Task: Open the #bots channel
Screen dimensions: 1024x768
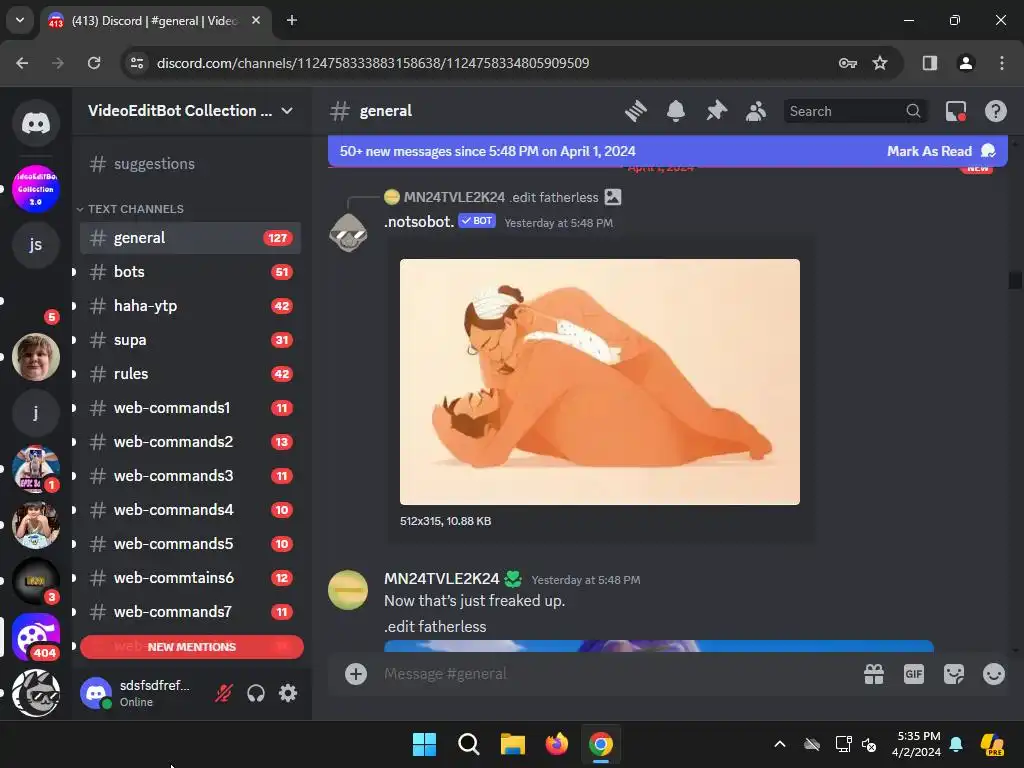Action: tap(190, 272)
